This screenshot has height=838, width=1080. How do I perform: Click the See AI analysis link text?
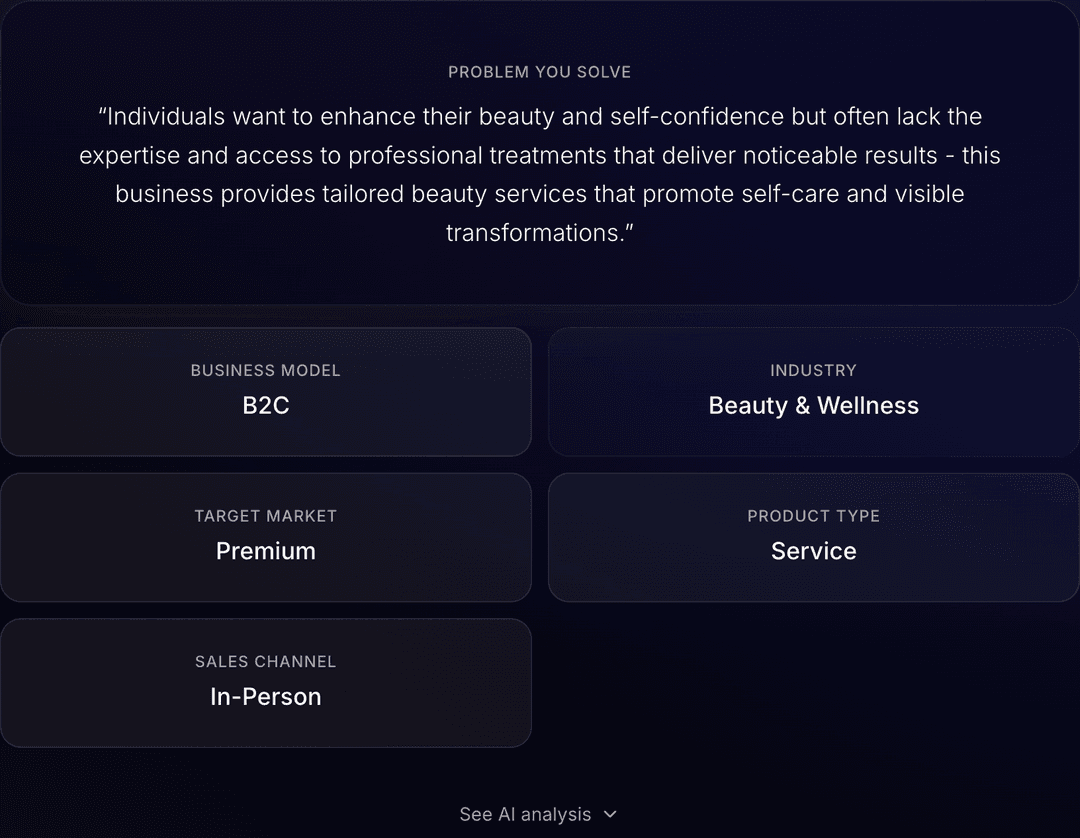[x=525, y=815]
